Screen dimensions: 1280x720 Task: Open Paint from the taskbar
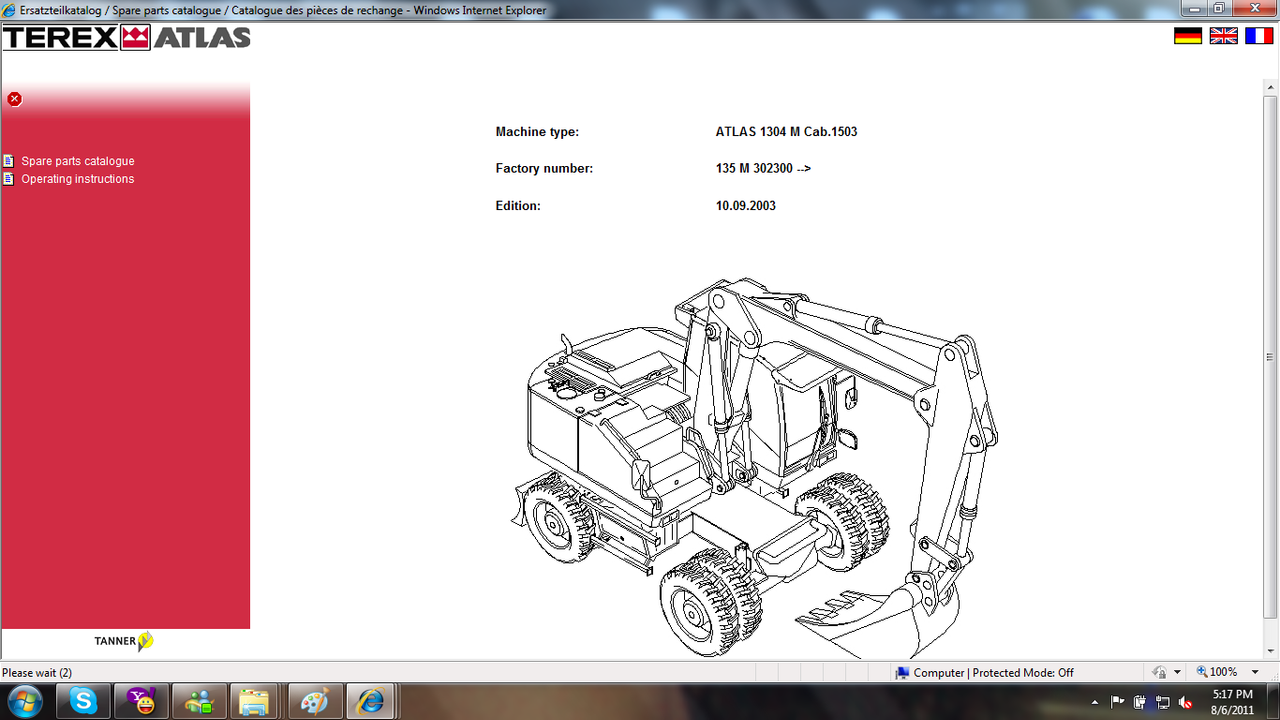(315, 701)
